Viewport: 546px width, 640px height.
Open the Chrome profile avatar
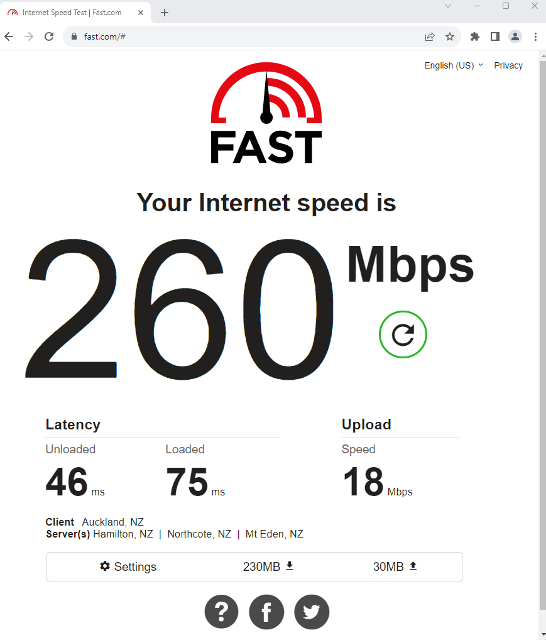[x=515, y=37]
